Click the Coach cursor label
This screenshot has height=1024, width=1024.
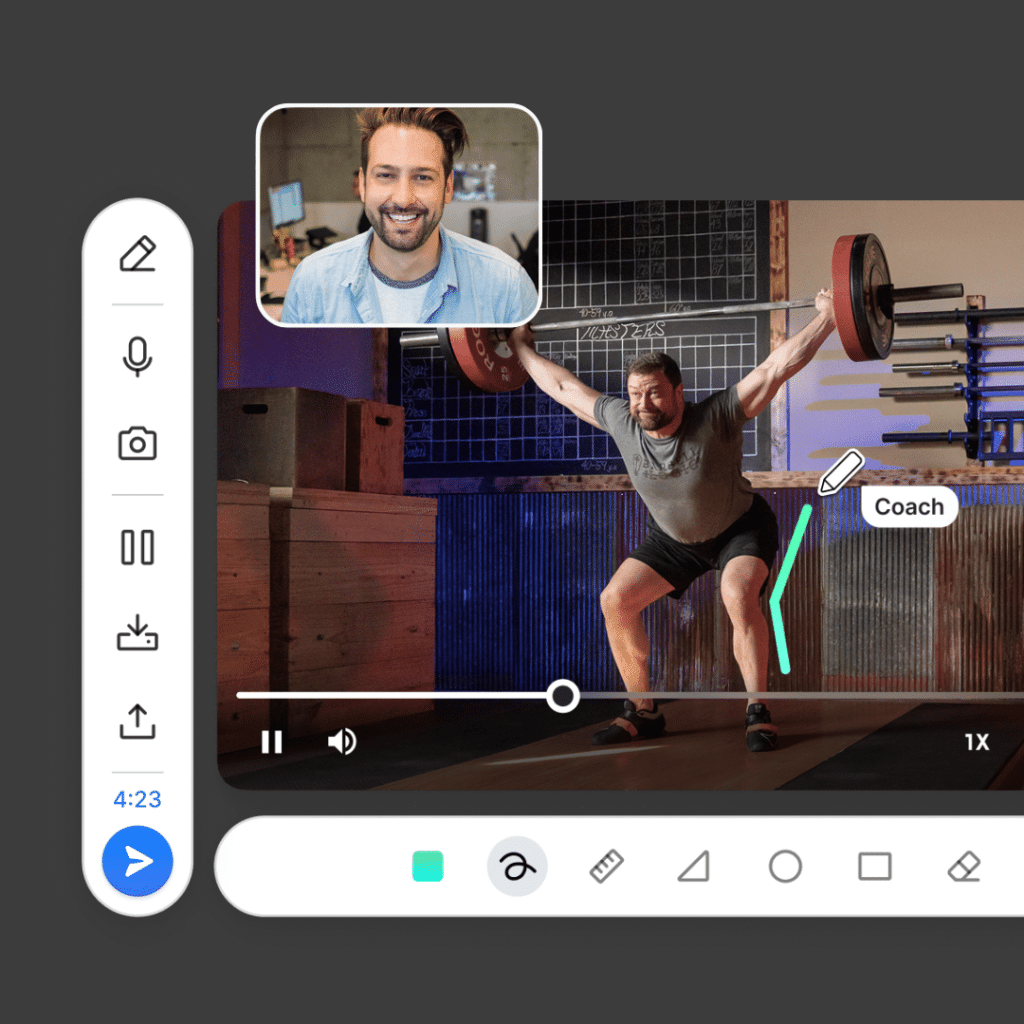click(x=909, y=507)
